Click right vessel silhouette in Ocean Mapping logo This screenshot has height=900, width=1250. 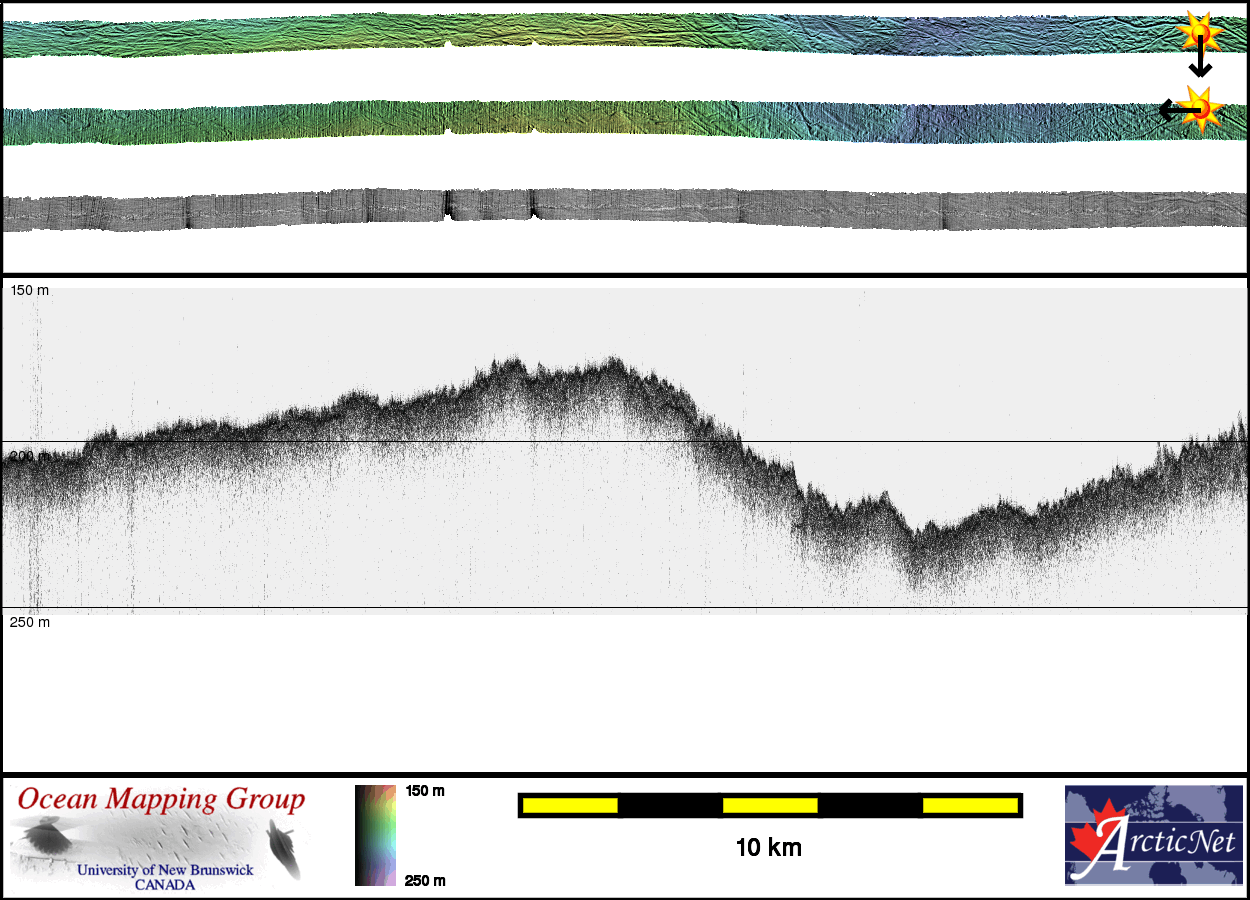point(285,848)
